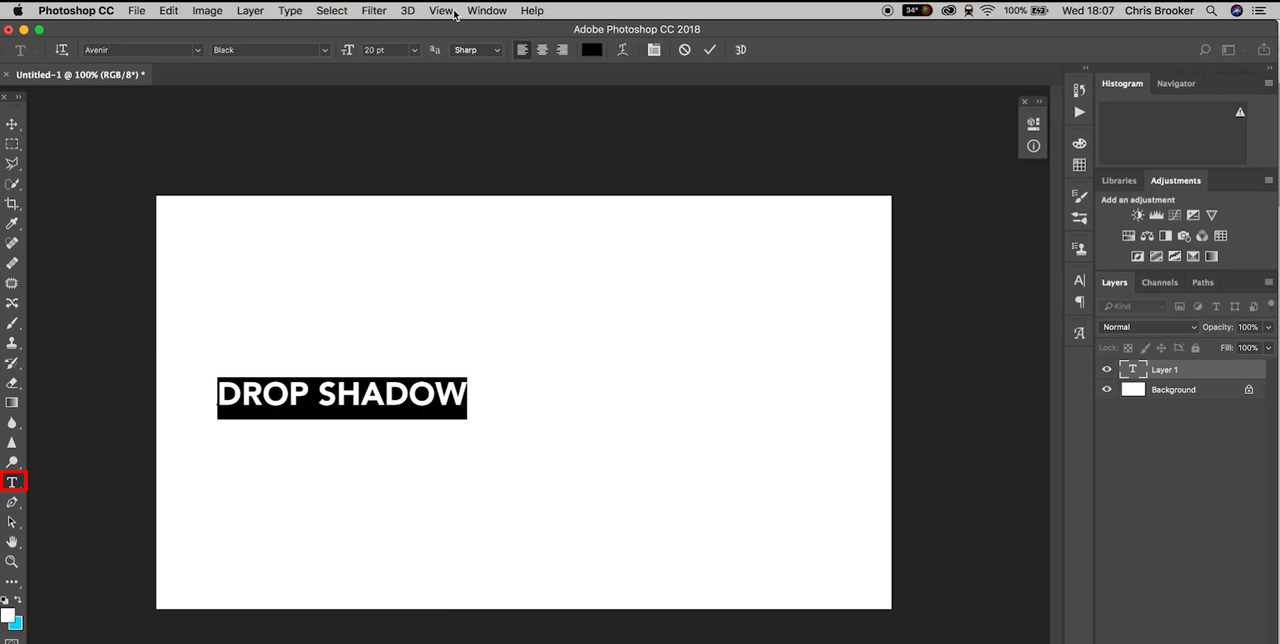Switch to the Libraries tab

pos(1119,181)
